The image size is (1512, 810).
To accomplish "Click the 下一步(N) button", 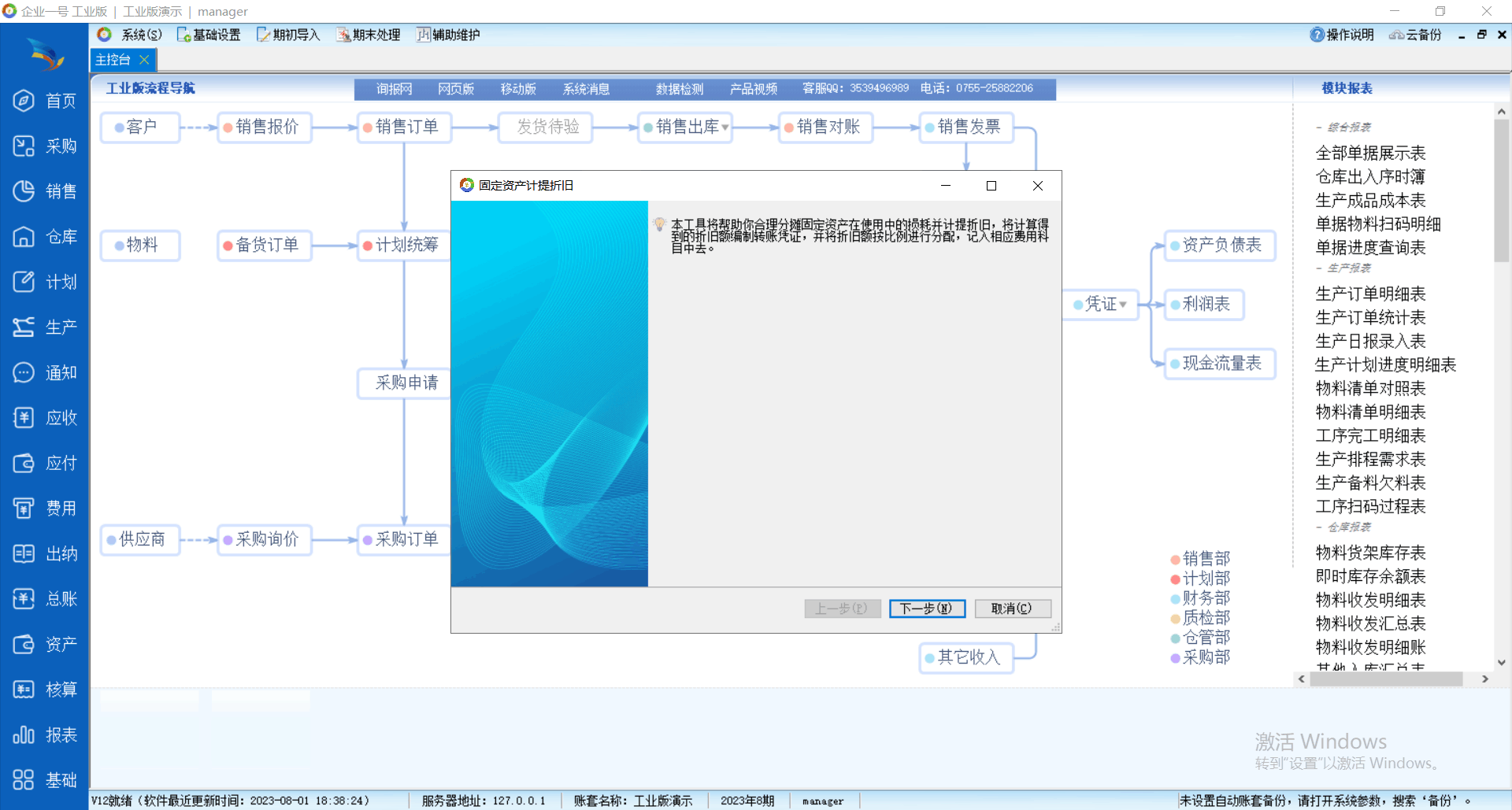I will 926,608.
